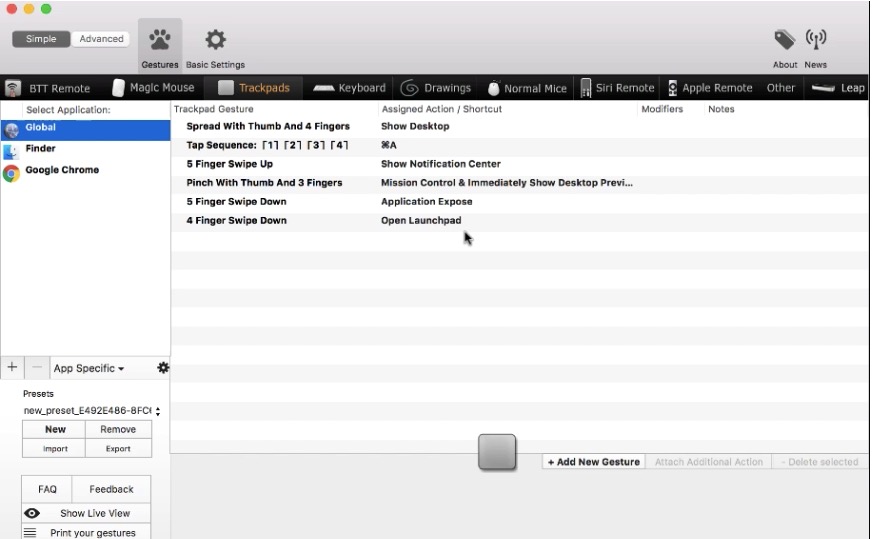Click Print your gestures label

click(x=93, y=533)
